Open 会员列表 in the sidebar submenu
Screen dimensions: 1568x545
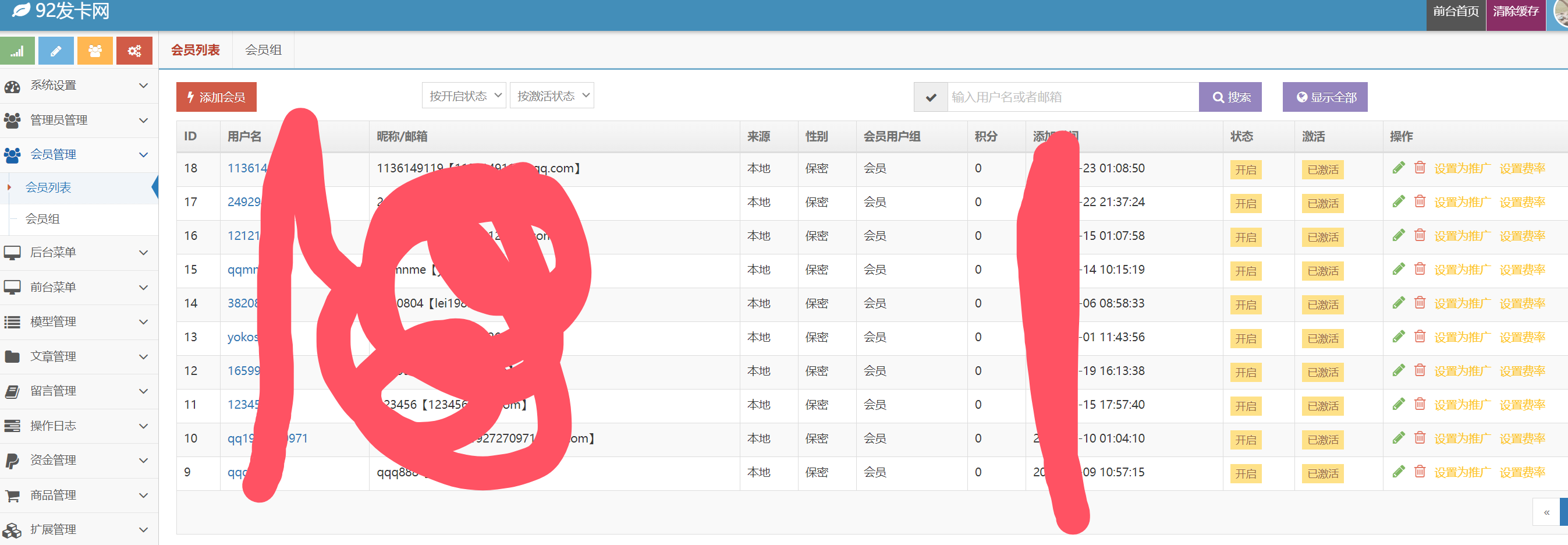click(x=48, y=187)
